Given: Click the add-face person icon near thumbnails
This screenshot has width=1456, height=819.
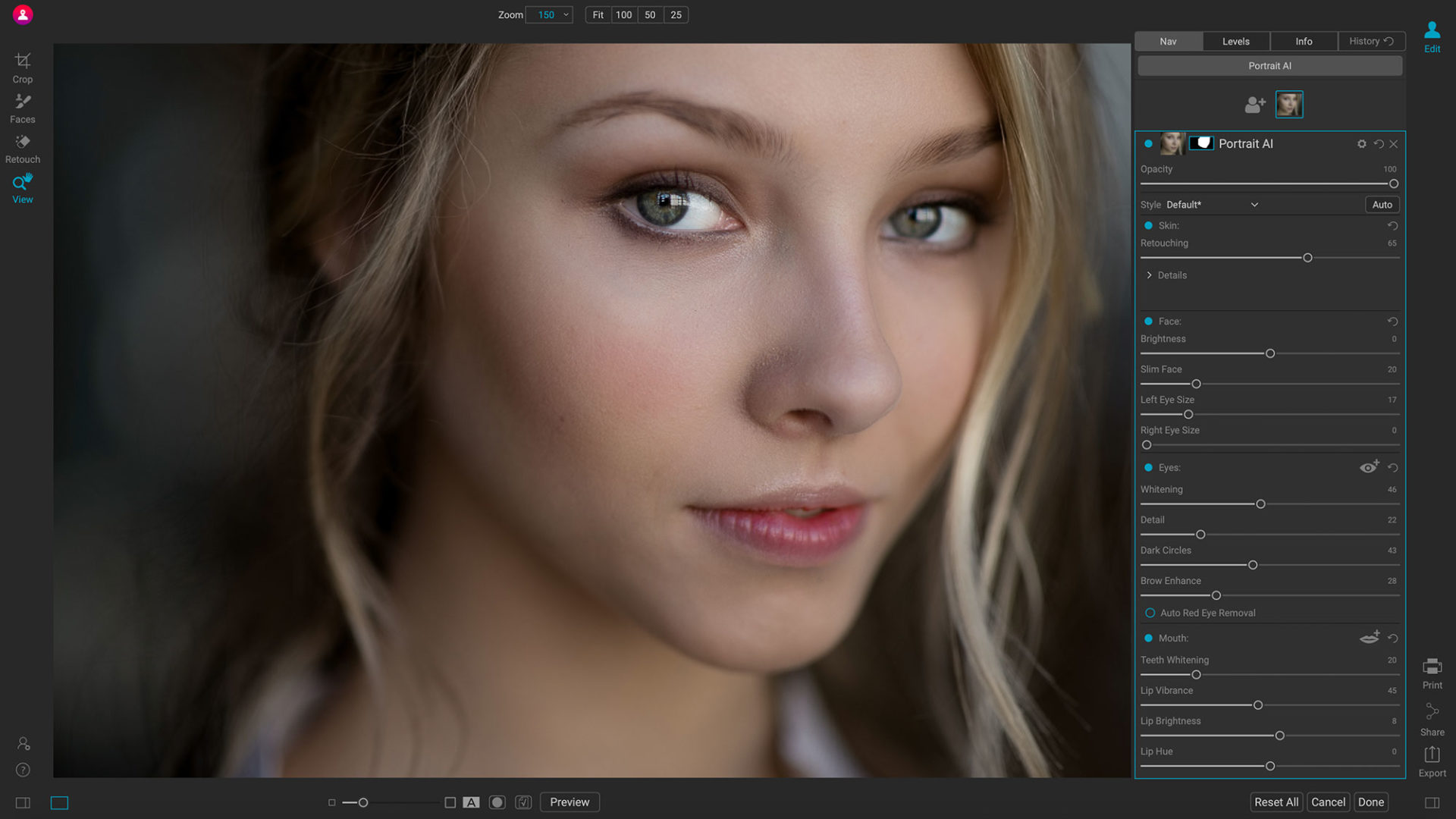Looking at the screenshot, I should (x=1254, y=104).
